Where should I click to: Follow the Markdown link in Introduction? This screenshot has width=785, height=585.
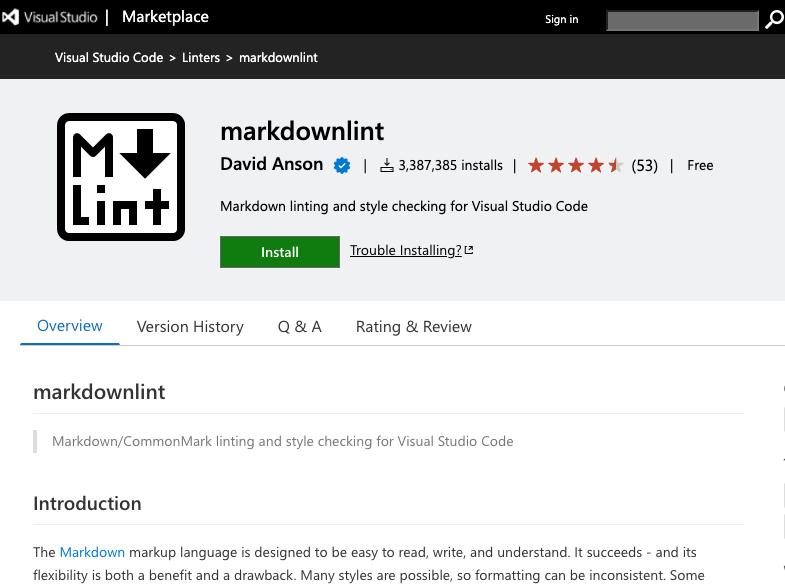tap(92, 552)
